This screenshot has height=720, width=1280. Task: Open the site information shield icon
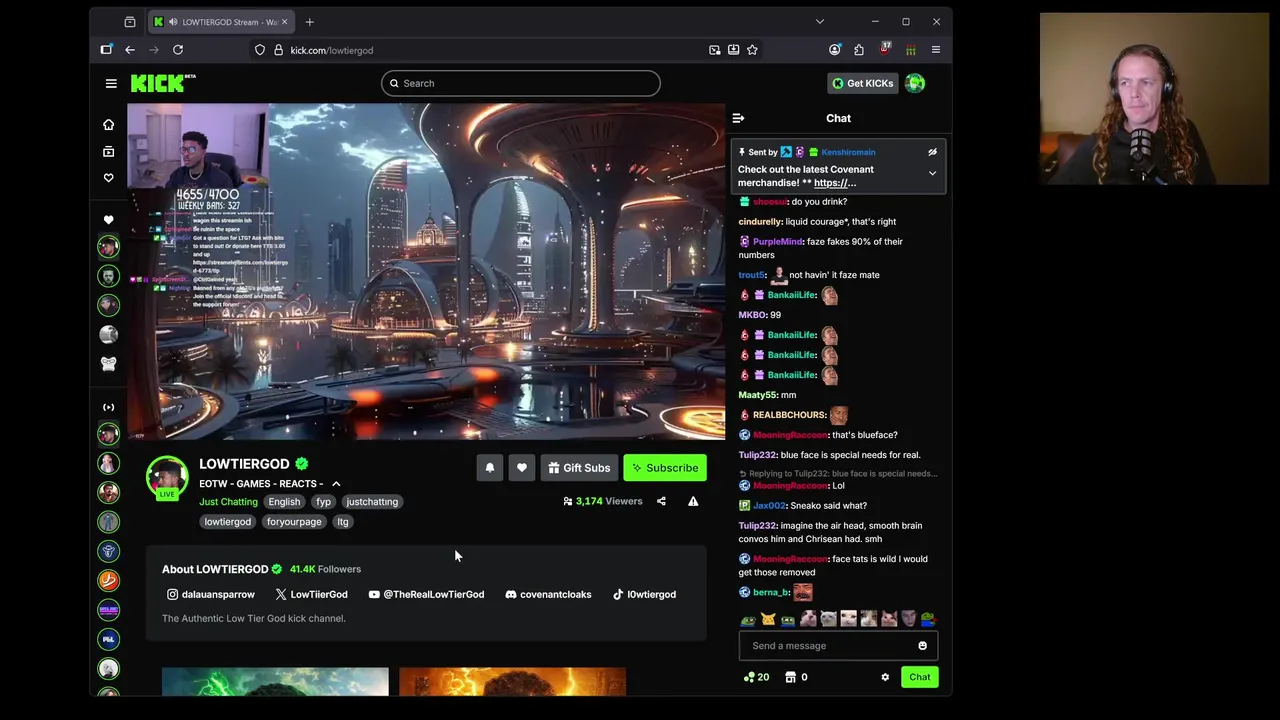tap(260, 50)
